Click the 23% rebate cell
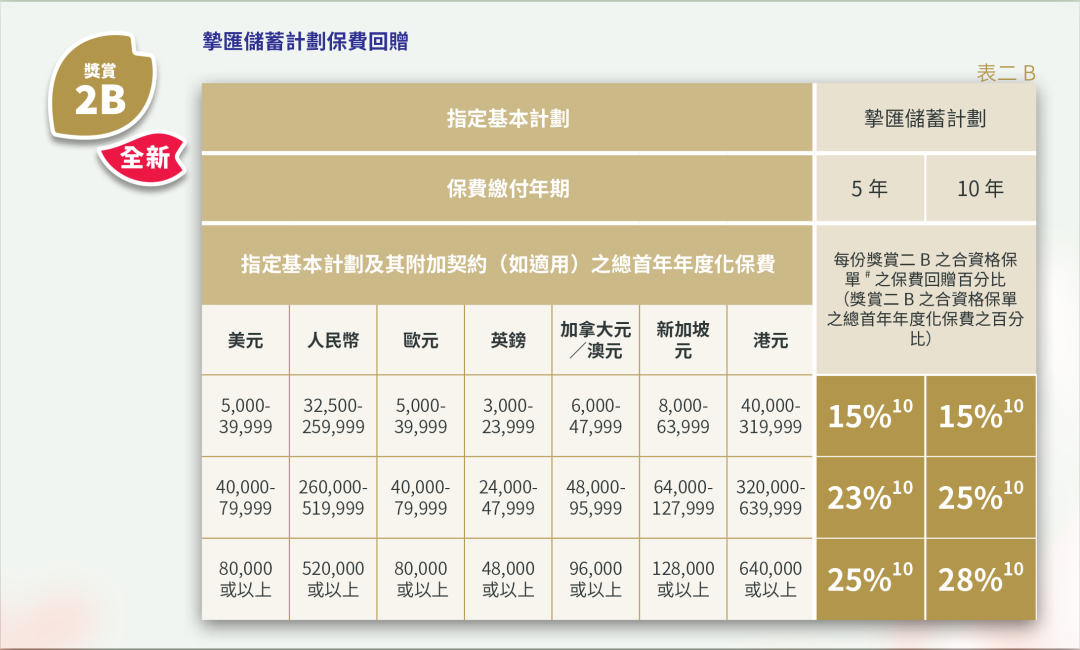This screenshot has height=650, width=1080. tap(870, 497)
